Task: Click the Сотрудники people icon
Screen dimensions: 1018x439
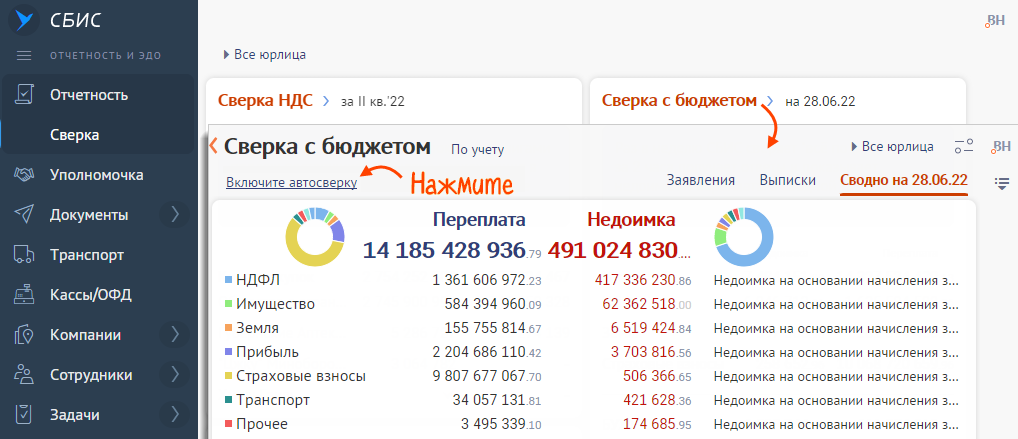Action: 25,375
